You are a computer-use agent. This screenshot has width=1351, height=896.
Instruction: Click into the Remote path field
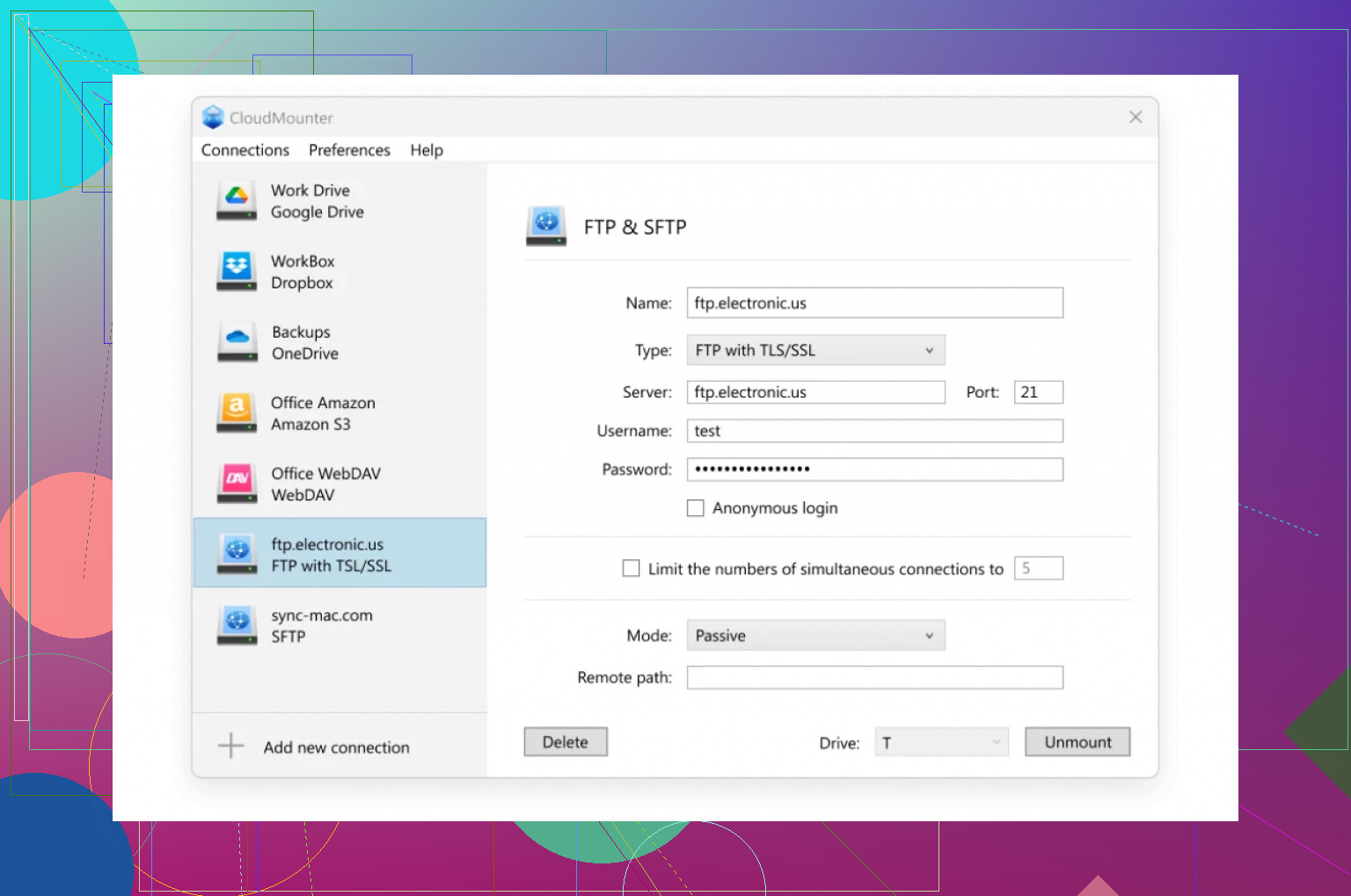coord(874,678)
